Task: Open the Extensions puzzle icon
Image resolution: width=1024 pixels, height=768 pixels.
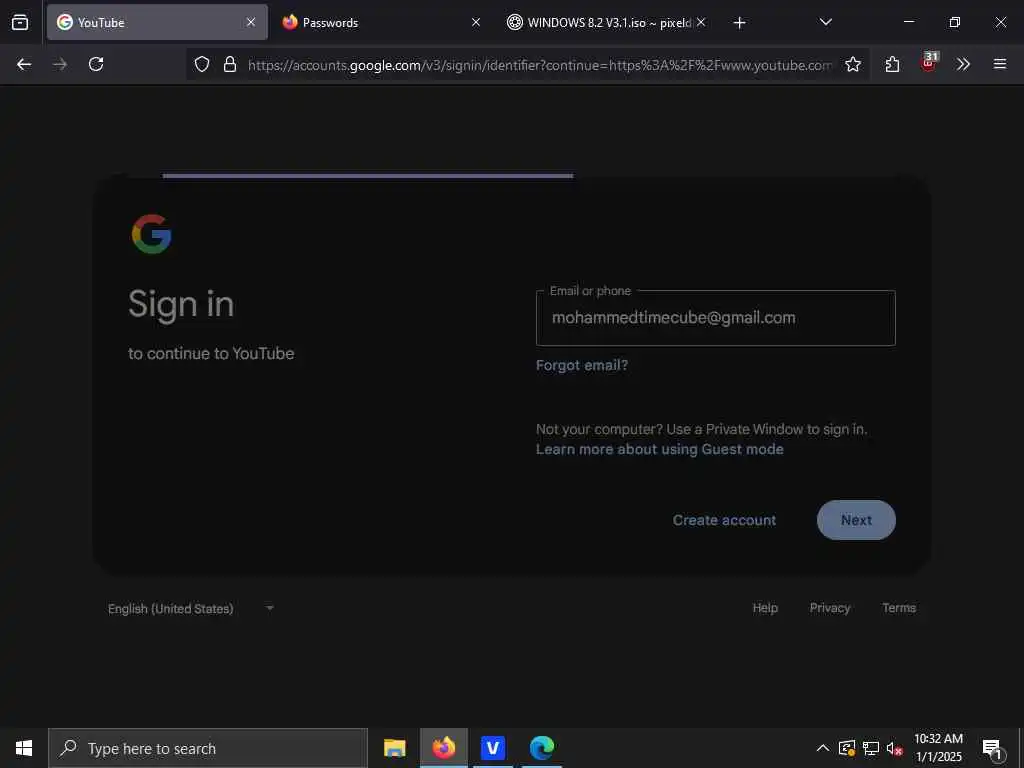Action: 892,64
